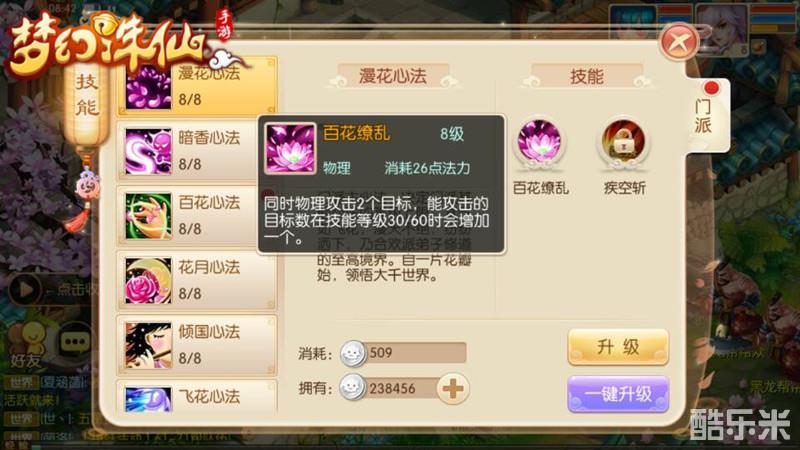Switch to the 门派 side tab
800x450 pixels.
706,116
